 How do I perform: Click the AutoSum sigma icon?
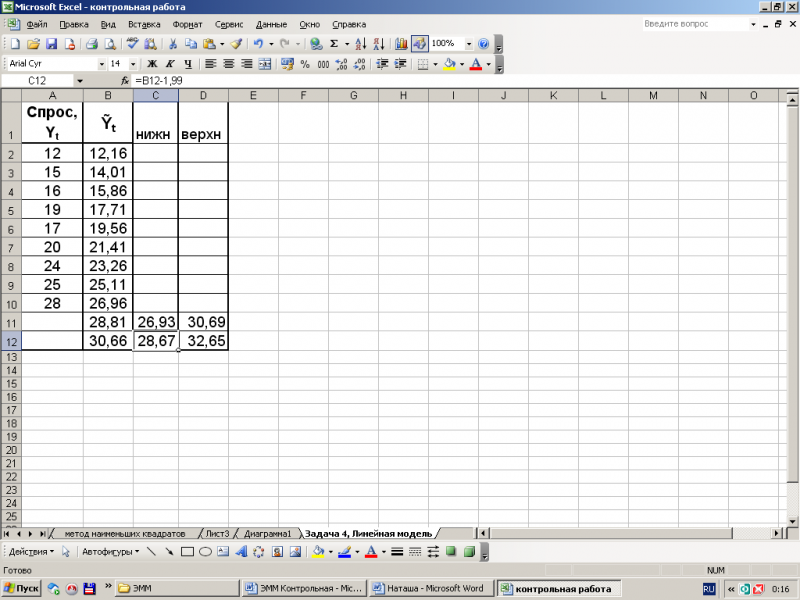[x=334, y=44]
